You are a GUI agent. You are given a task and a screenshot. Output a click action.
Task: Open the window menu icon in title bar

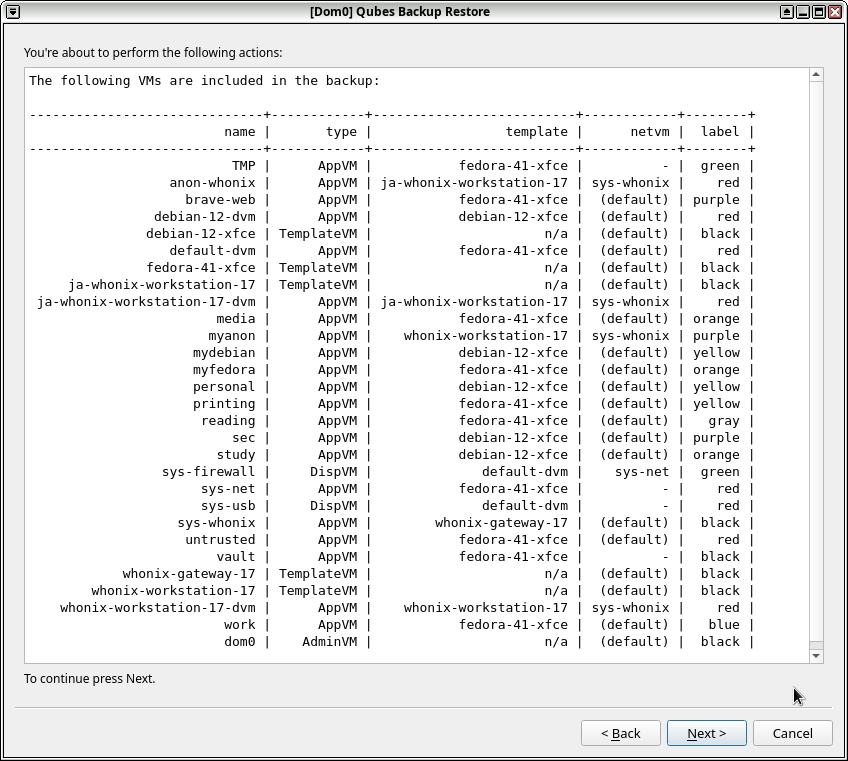point(13,11)
